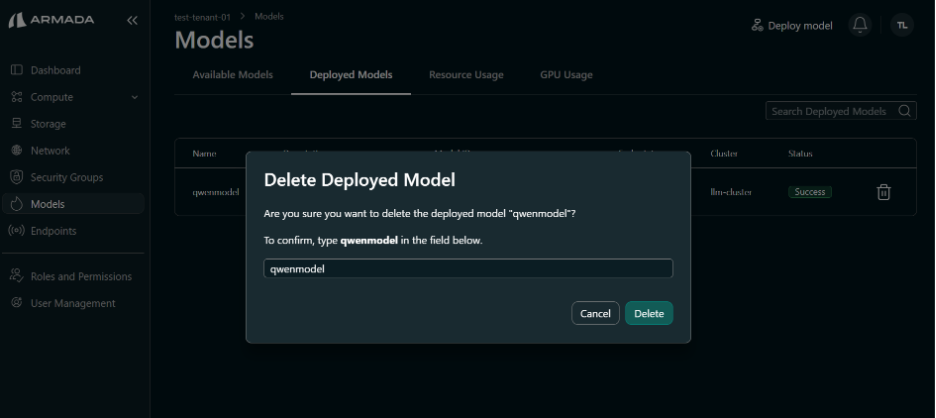Select the Deployed Models tab

(351, 75)
